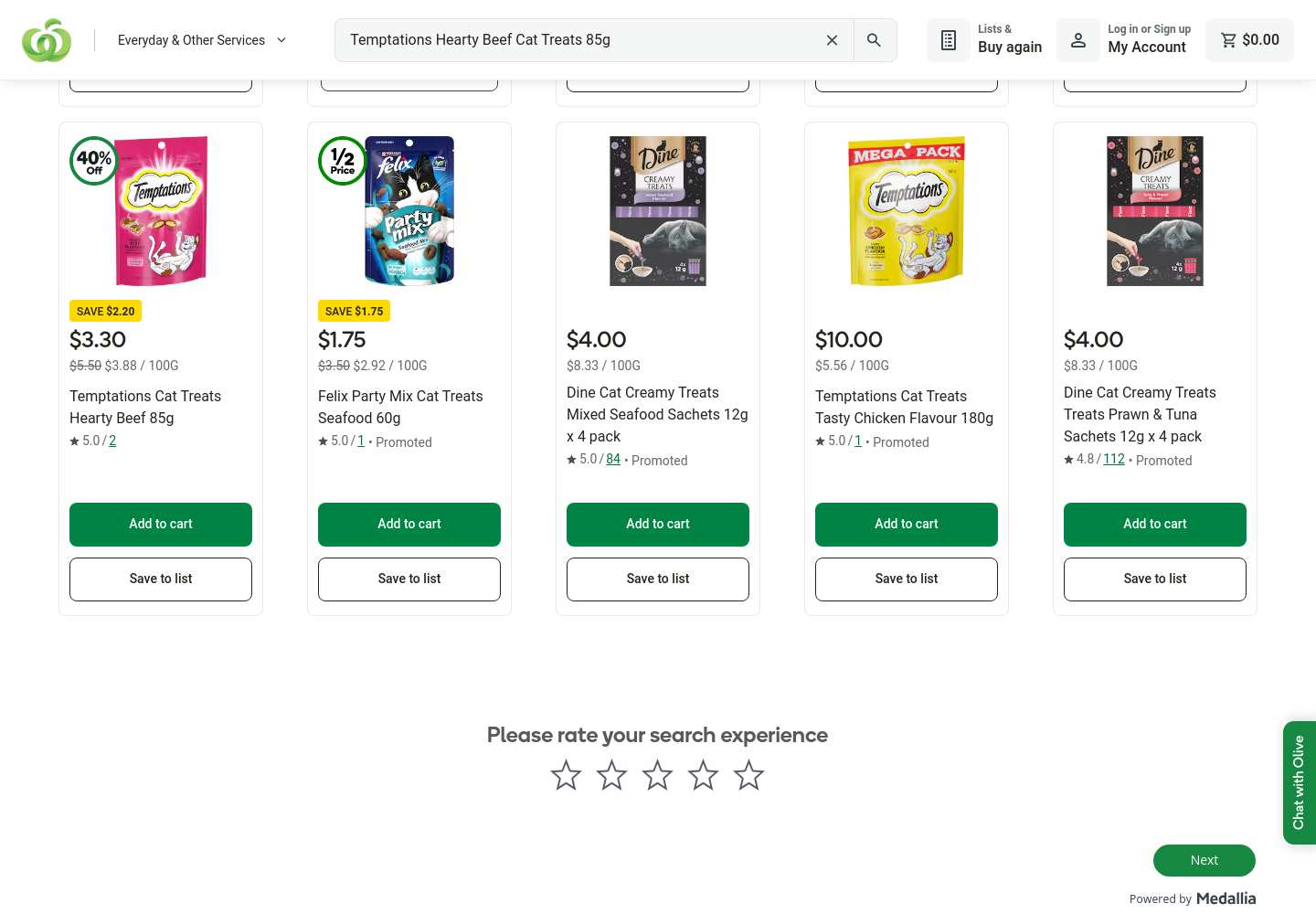Add Temptations Hearty Beef 85g to cart
The image size is (1316, 914).
coord(161,525)
